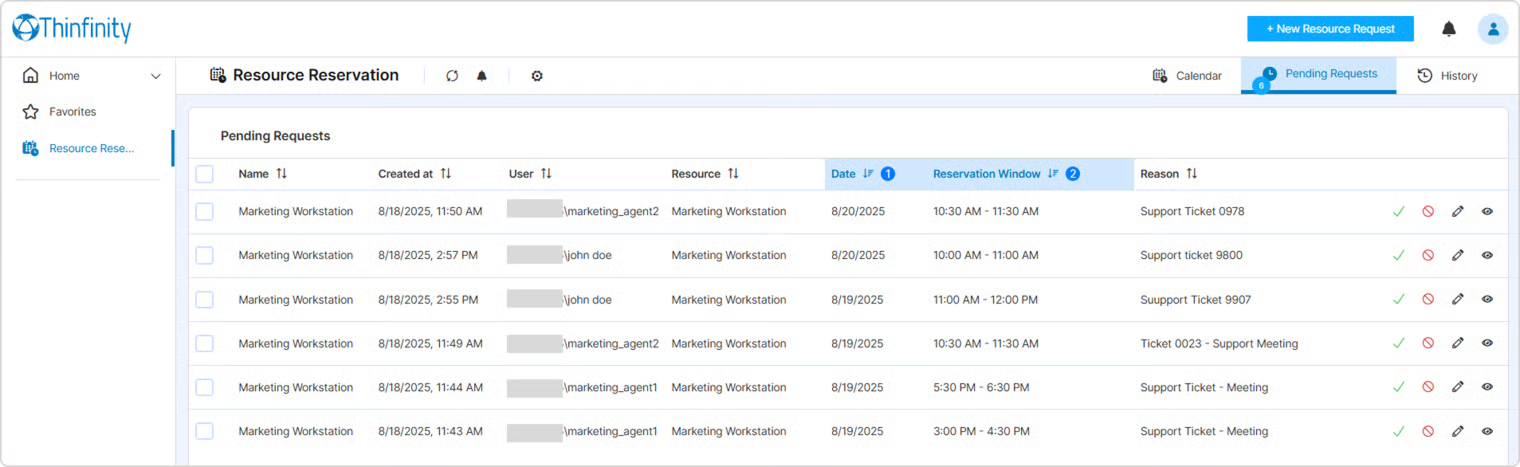Click the Resource Reservation calendar title icon

click(218, 75)
